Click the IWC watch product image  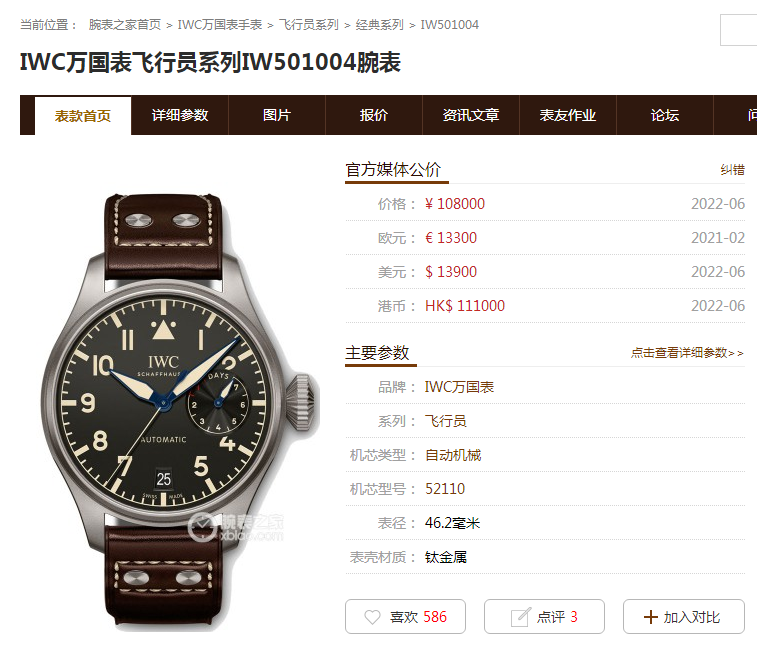point(180,412)
